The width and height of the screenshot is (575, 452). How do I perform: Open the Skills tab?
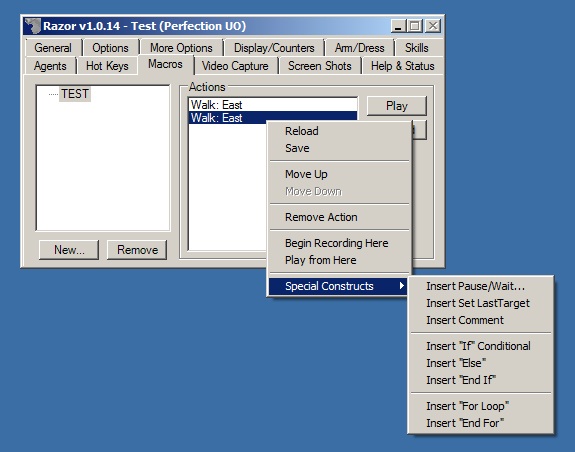[x=417, y=48]
